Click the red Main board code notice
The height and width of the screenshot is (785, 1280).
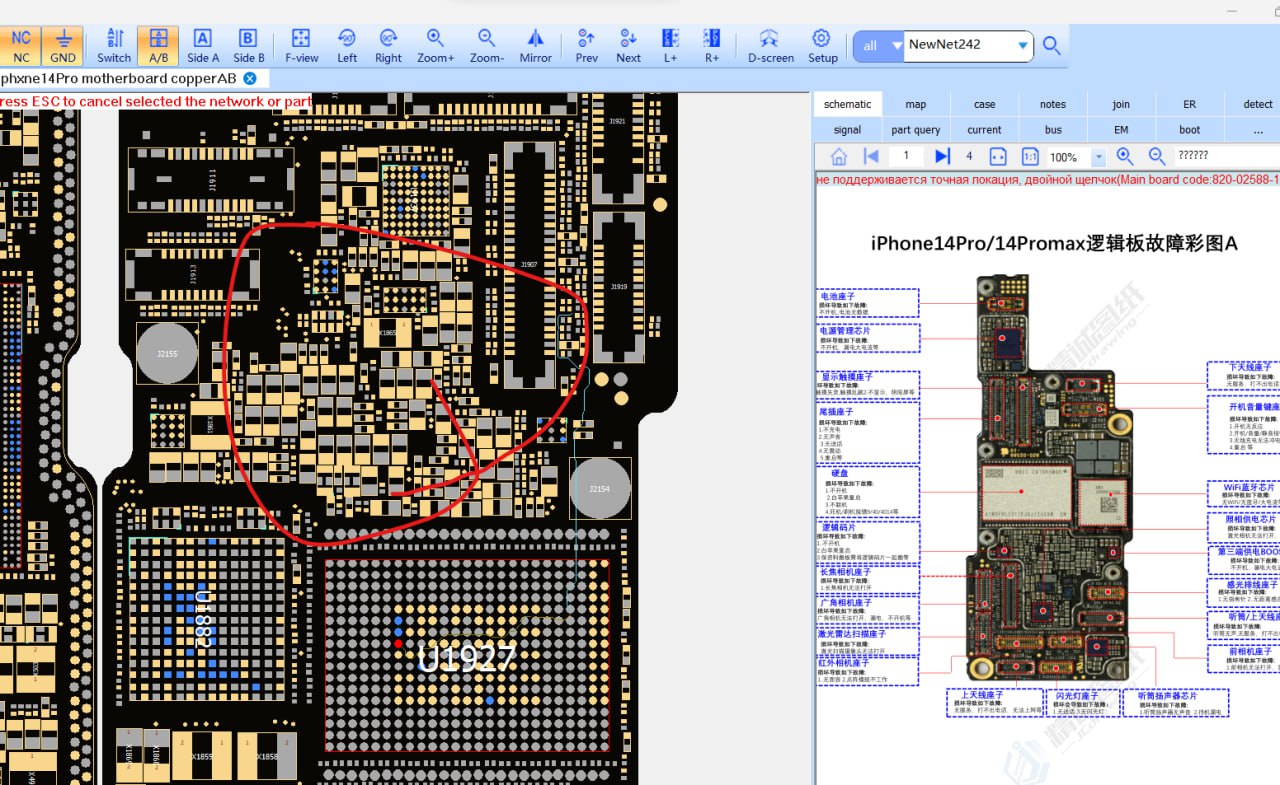click(x=1047, y=180)
